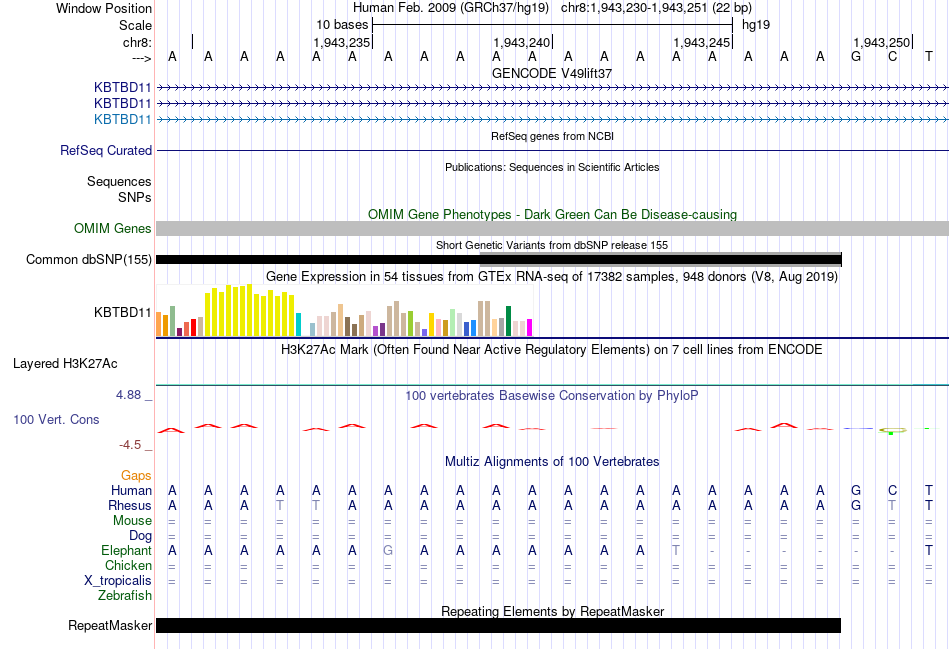Viewport: 950px width, 649px height.
Task: Click the yellow brain-tissue bars in GTEx chart
Action: click(250, 310)
